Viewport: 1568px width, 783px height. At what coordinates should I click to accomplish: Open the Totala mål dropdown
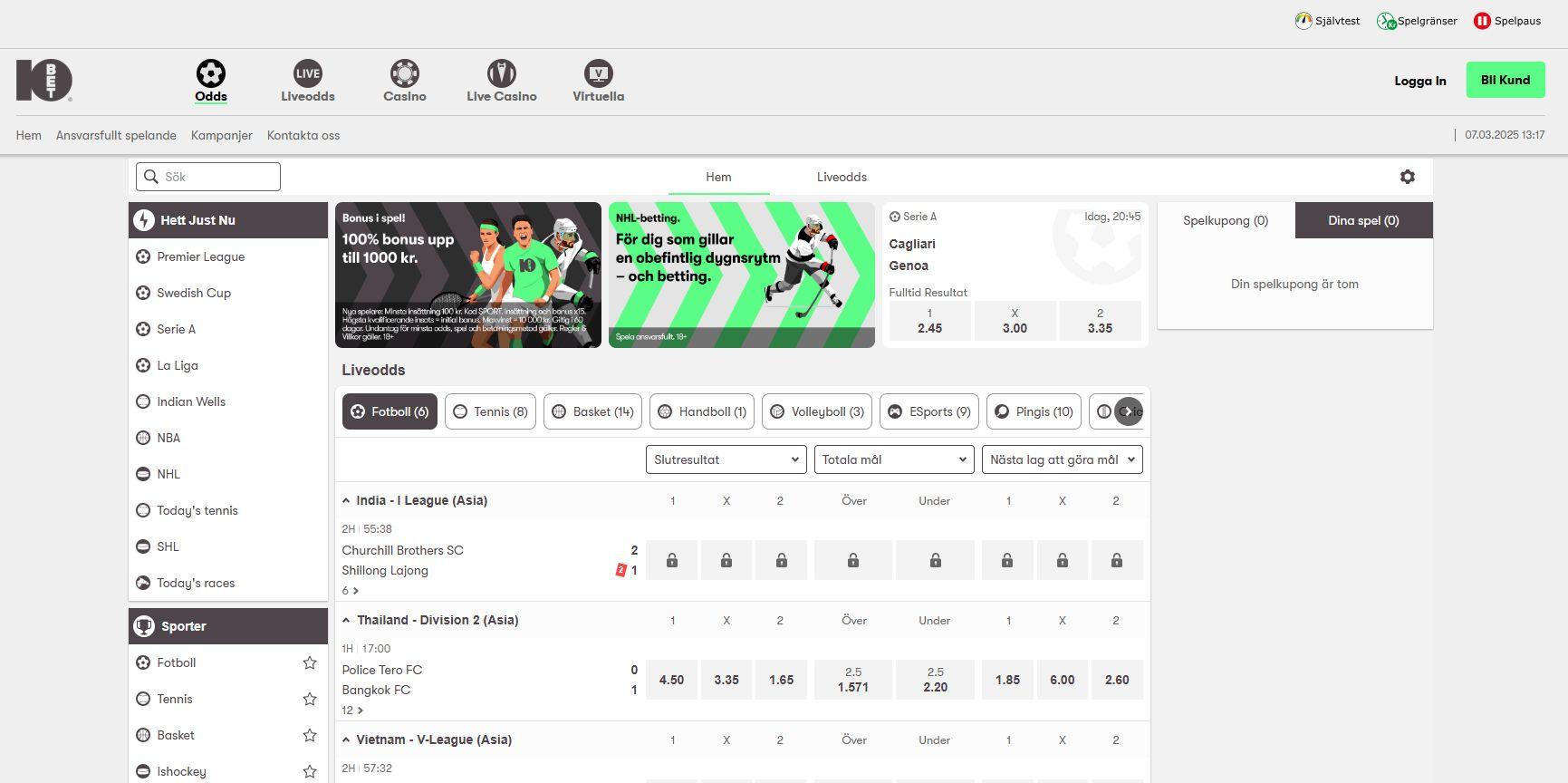coord(893,459)
